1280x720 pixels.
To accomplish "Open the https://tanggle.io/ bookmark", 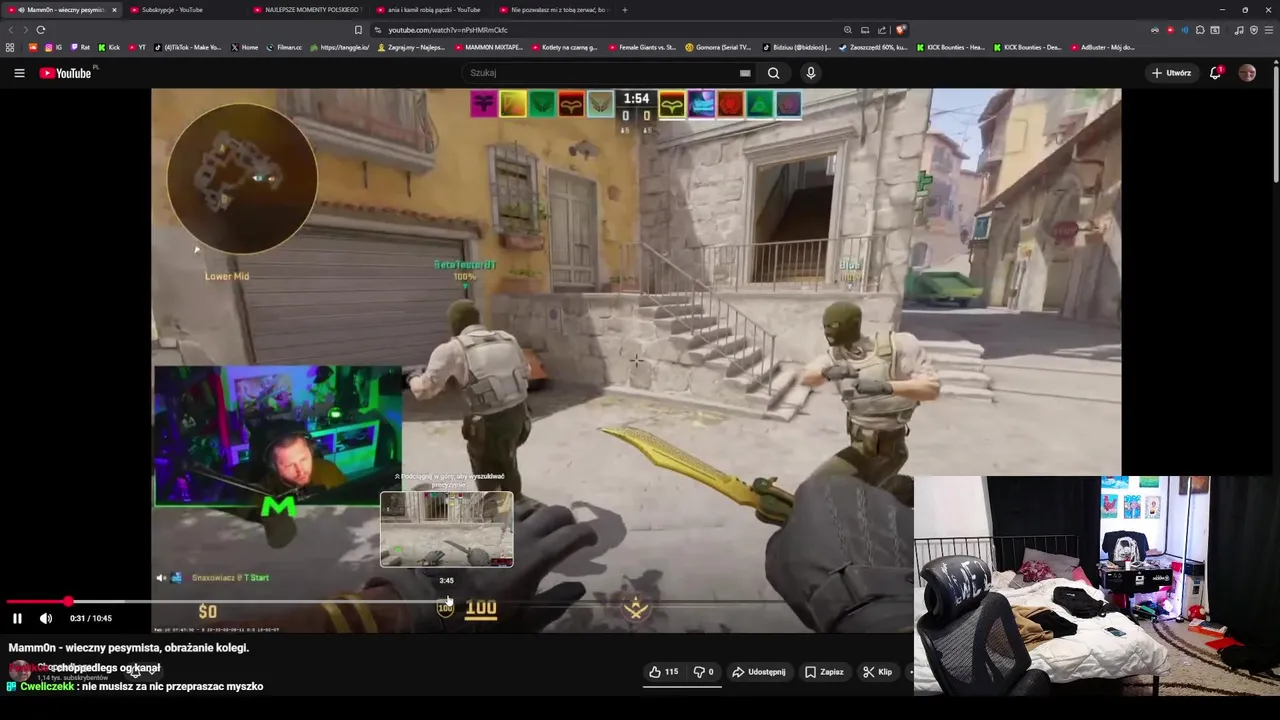I will pyautogui.click(x=340, y=47).
